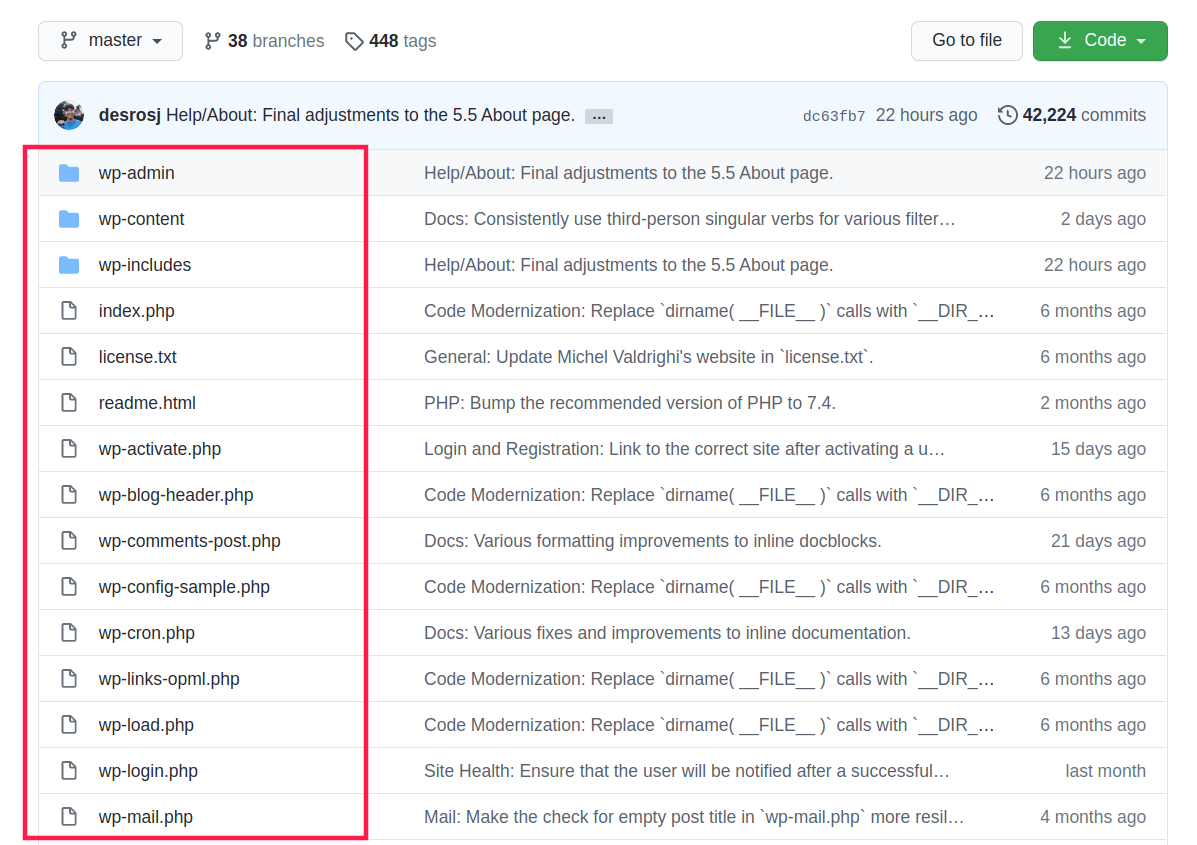Click the wp-config-sample.php file icon
1197x845 pixels.
[69, 586]
